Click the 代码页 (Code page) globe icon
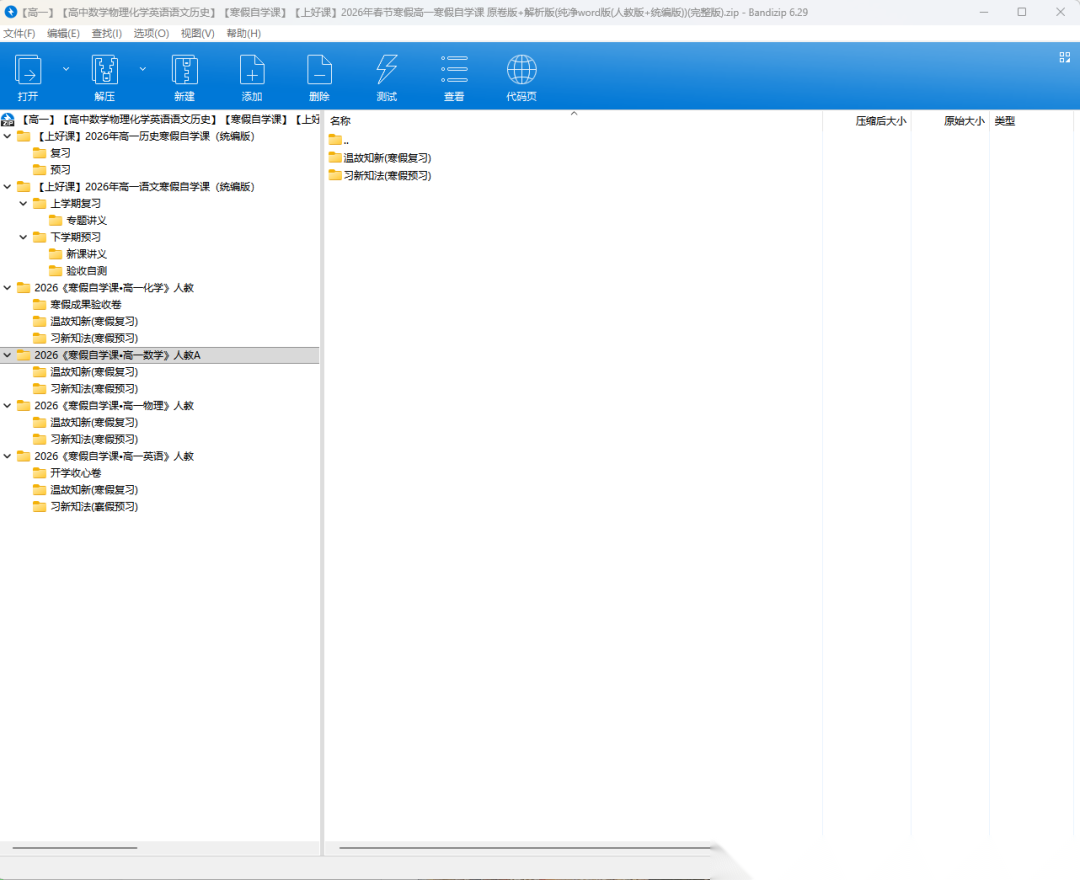Viewport: 1080px width, 880px height. click(x=521, y=71)
